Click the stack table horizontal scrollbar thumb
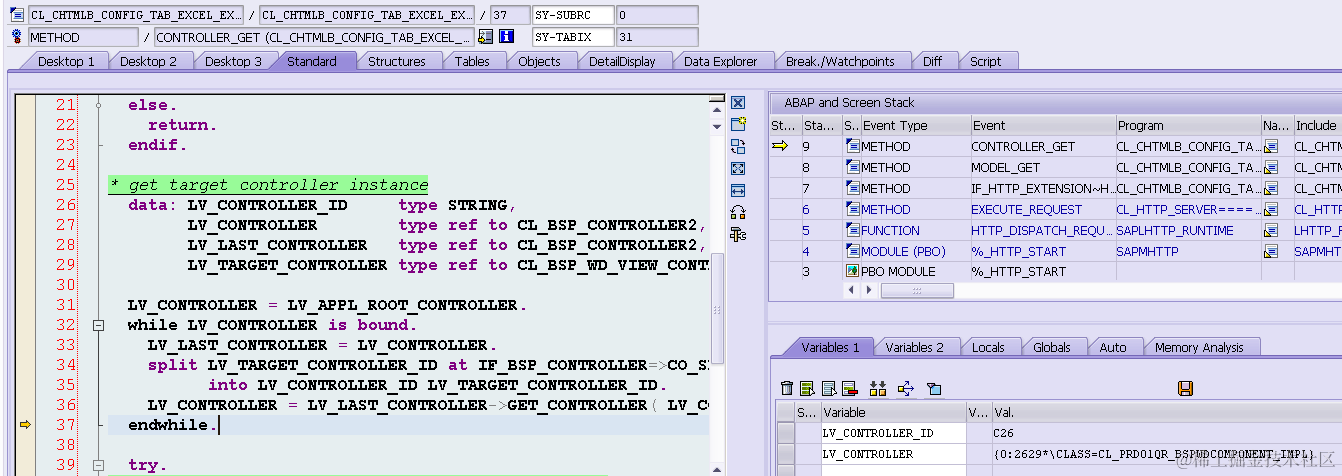 coord(917,290)
